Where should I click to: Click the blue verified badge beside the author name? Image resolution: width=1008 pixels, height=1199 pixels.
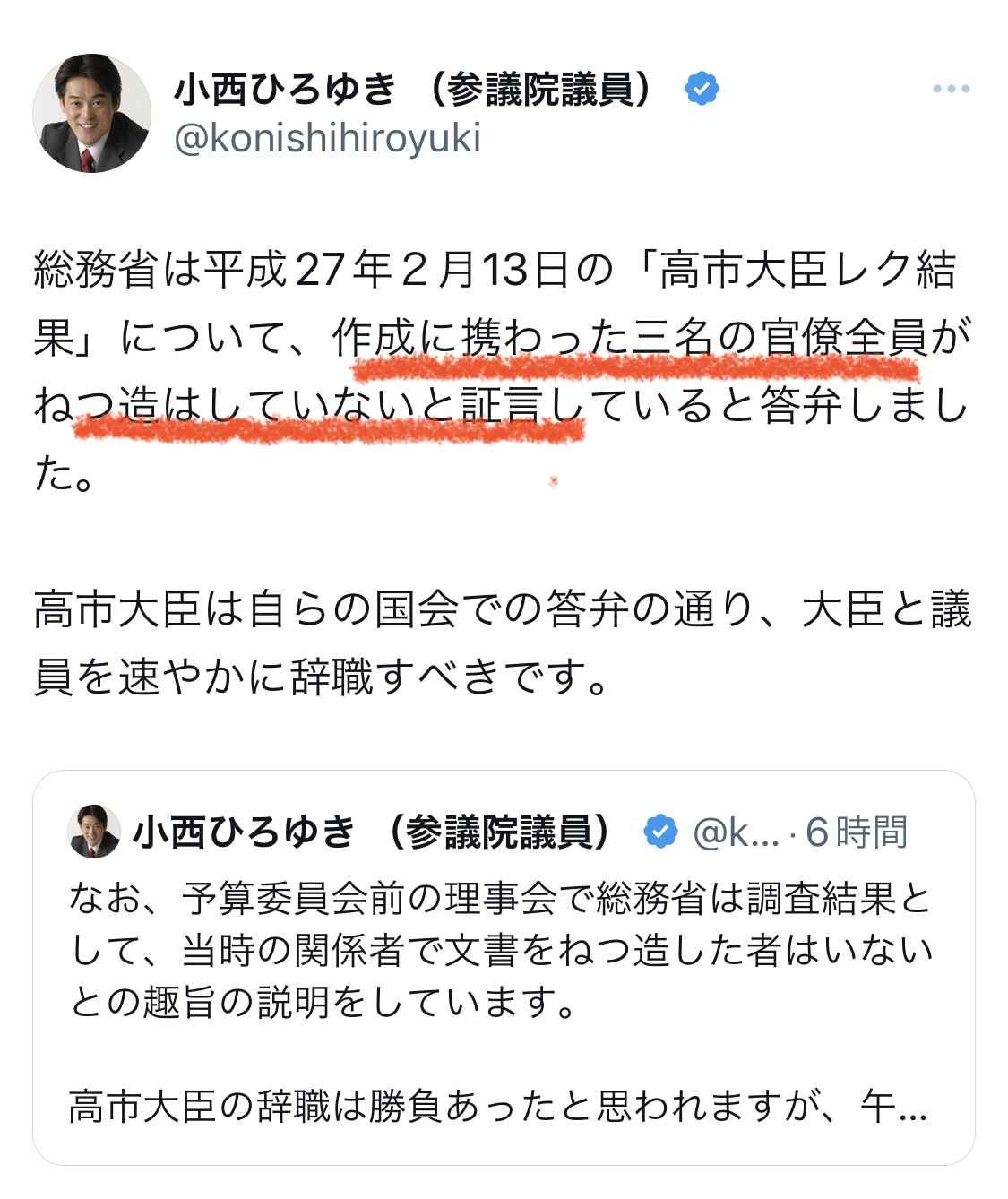click(702, 89)
